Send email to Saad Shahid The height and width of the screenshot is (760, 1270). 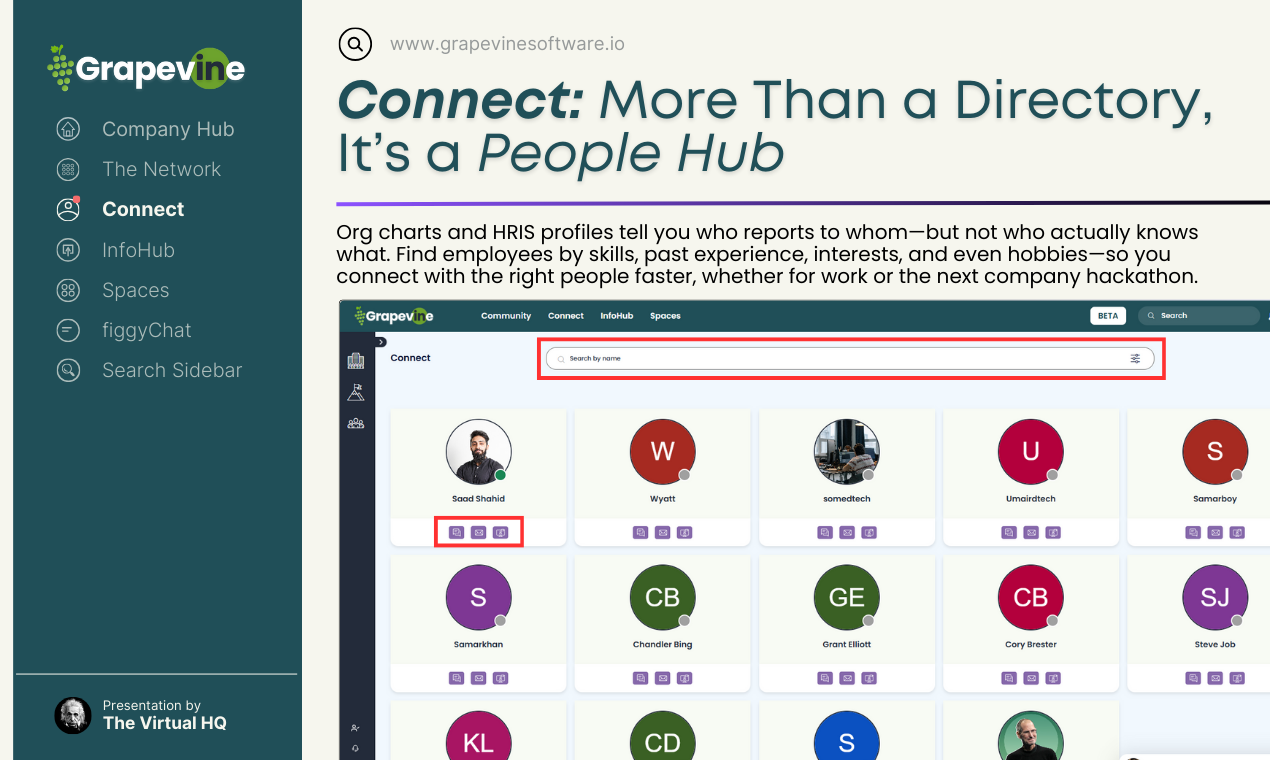pos(479,533)
